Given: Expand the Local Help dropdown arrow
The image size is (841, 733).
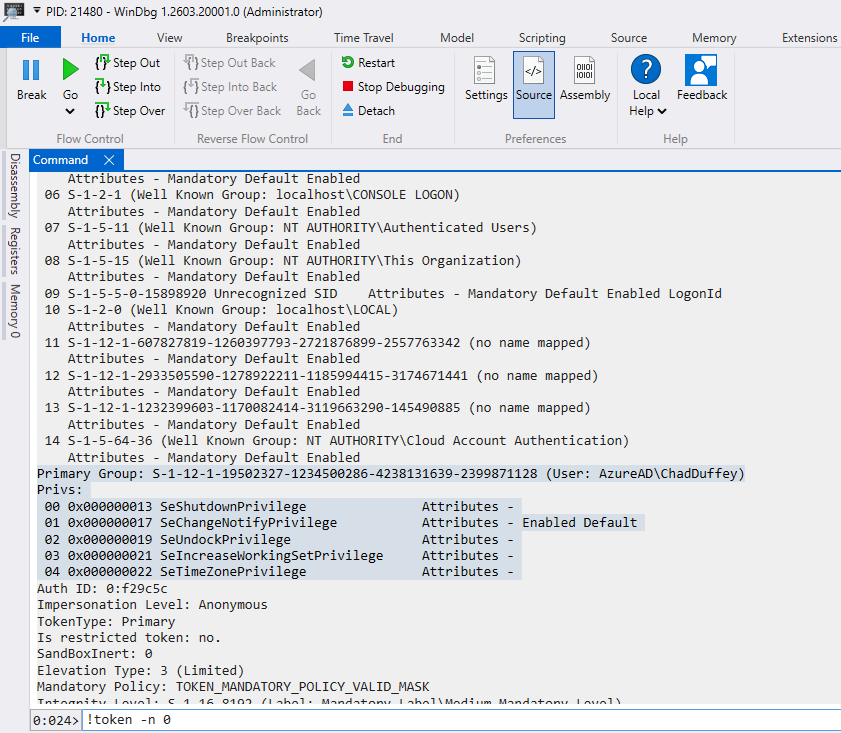Looking at the screenshot, I should pos(662,112).
